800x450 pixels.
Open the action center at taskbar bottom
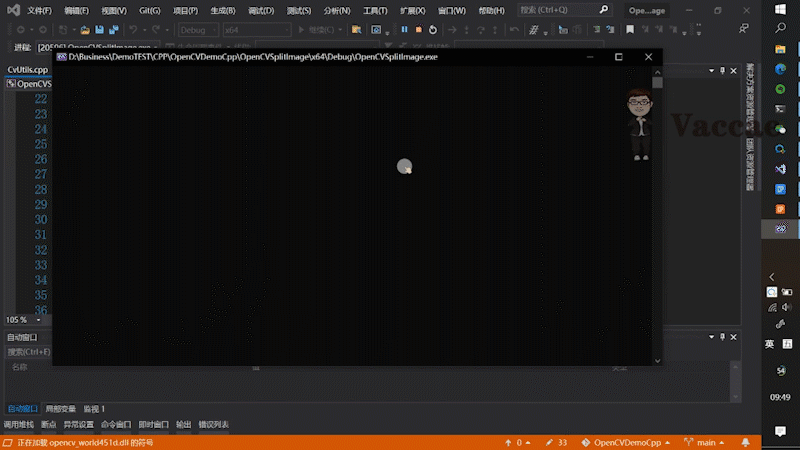click(x=780, y=432)
